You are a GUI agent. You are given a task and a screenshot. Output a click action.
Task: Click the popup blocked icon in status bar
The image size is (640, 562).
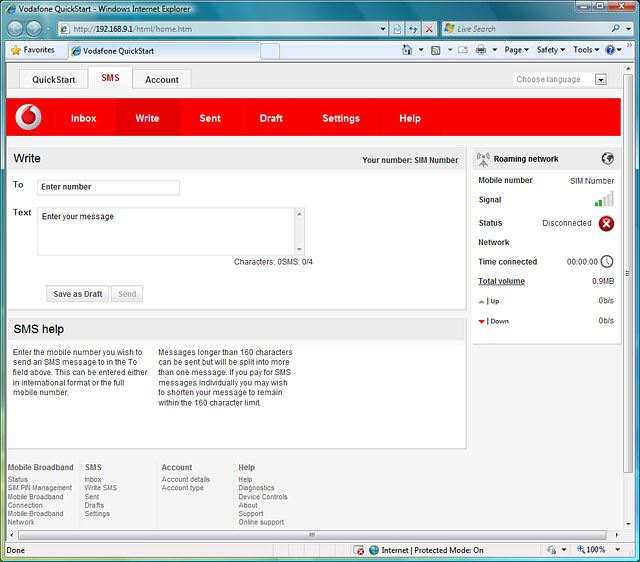(x=358, y=550)
